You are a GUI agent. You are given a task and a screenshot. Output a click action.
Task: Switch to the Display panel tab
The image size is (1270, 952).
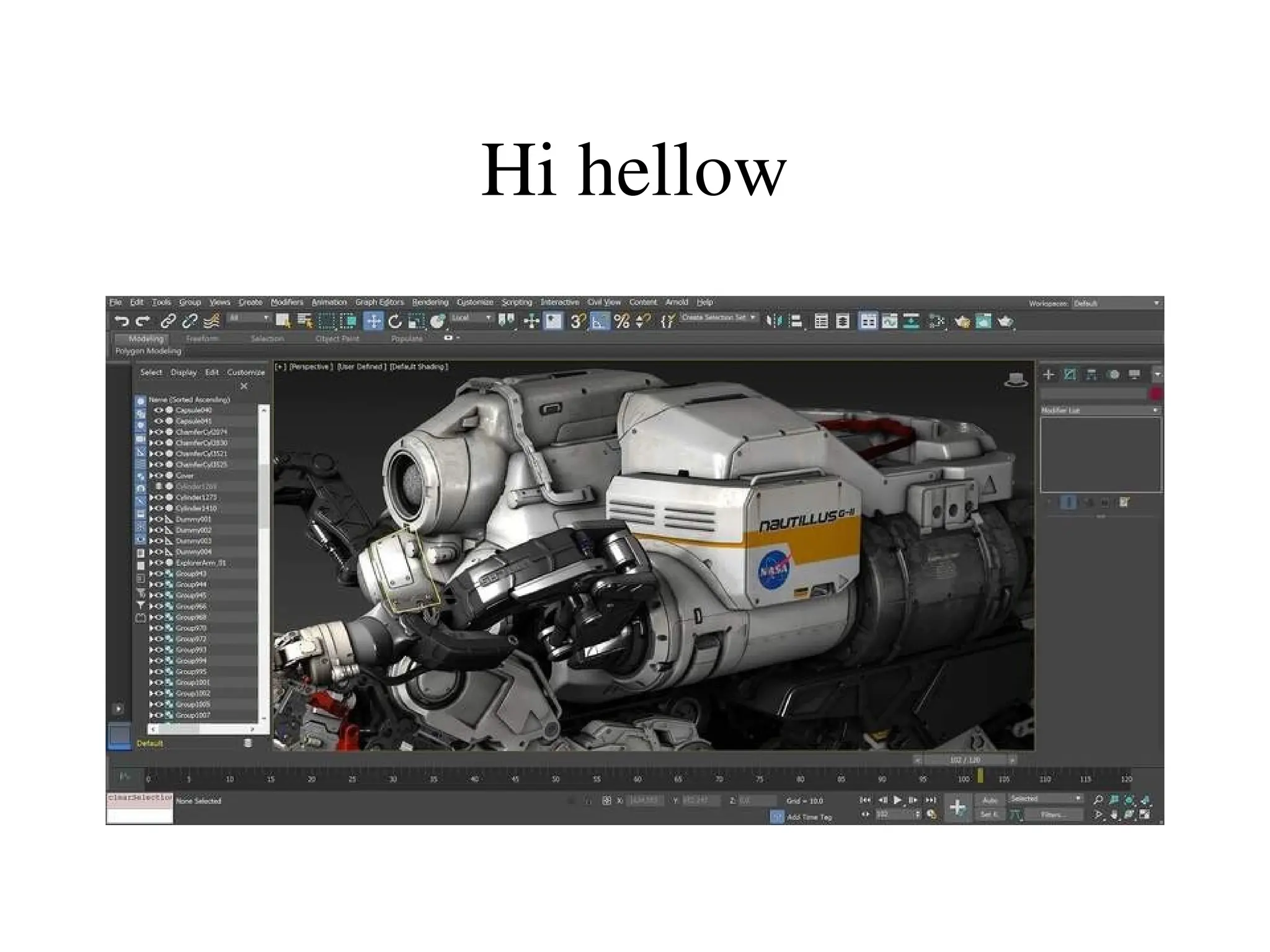point(1135,374)
